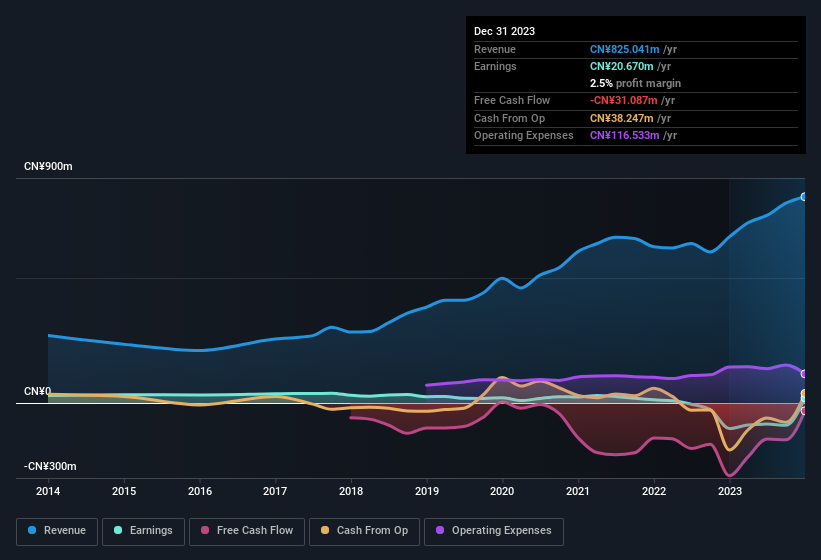
Task: Select the 2017 x-axis label
Action: [x=275, y=491]
